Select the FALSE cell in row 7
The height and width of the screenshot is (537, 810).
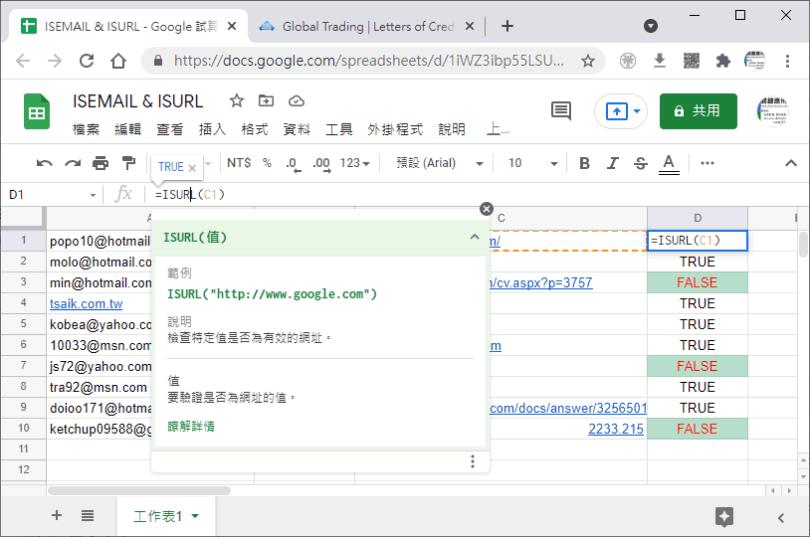[697, 366]
